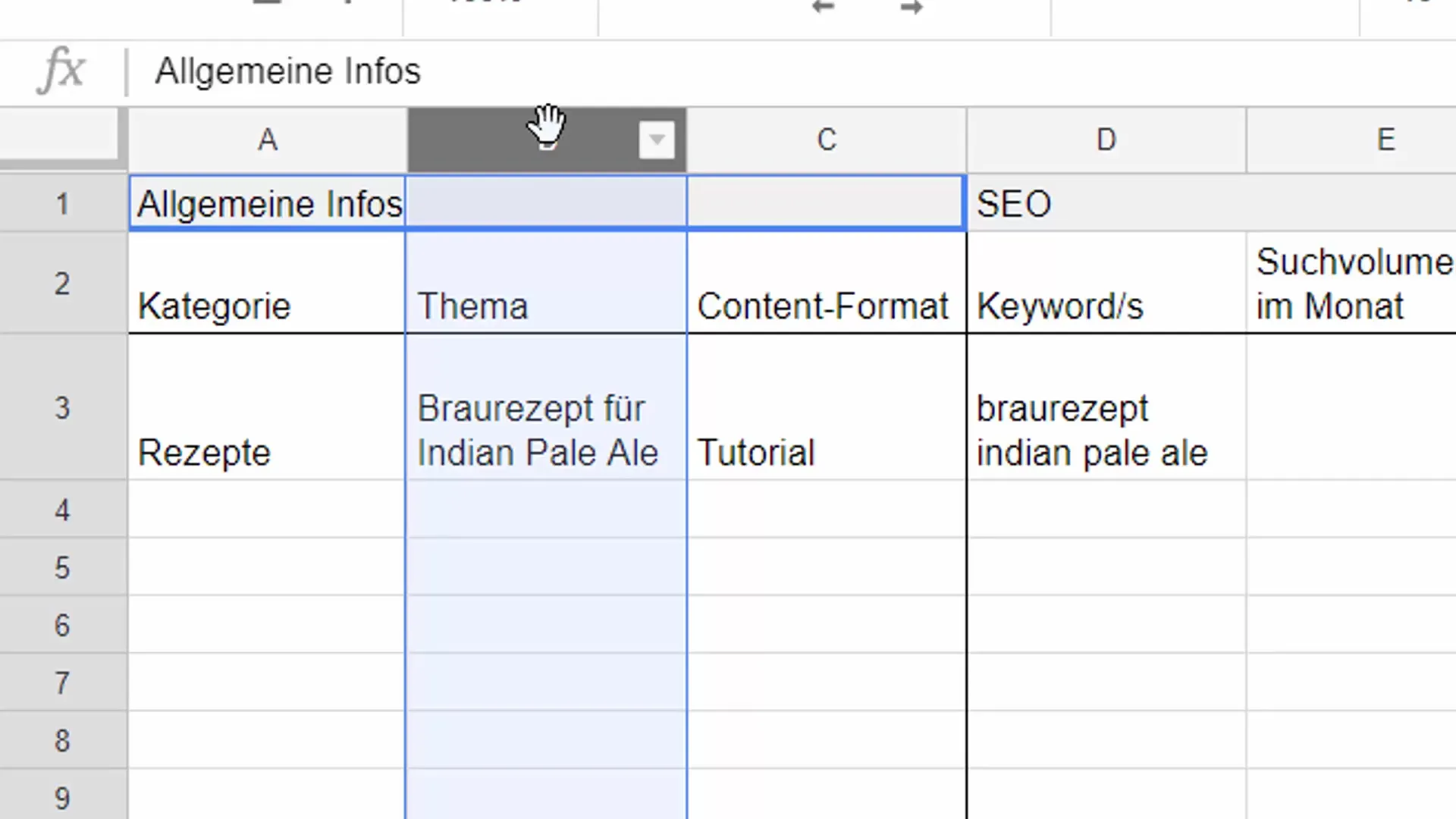
Task: Click the fx function icon
Action: [61, 71]
